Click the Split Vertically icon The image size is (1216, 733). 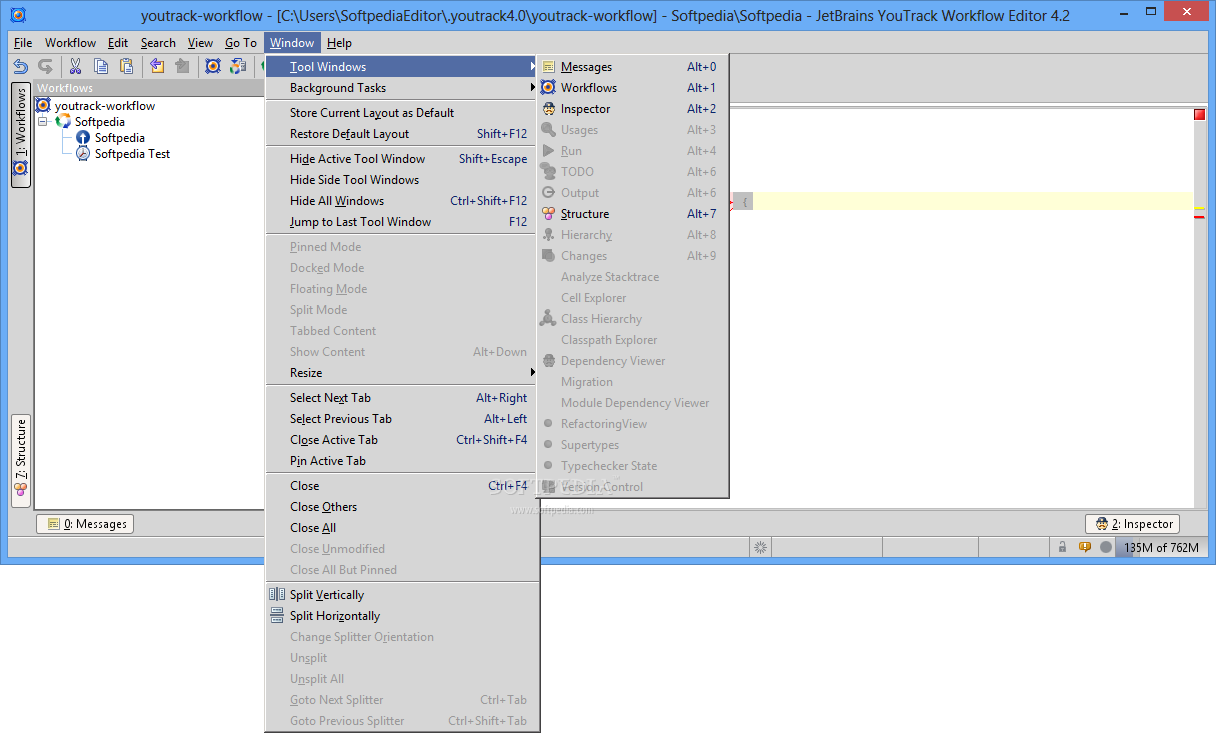point(277,595)
